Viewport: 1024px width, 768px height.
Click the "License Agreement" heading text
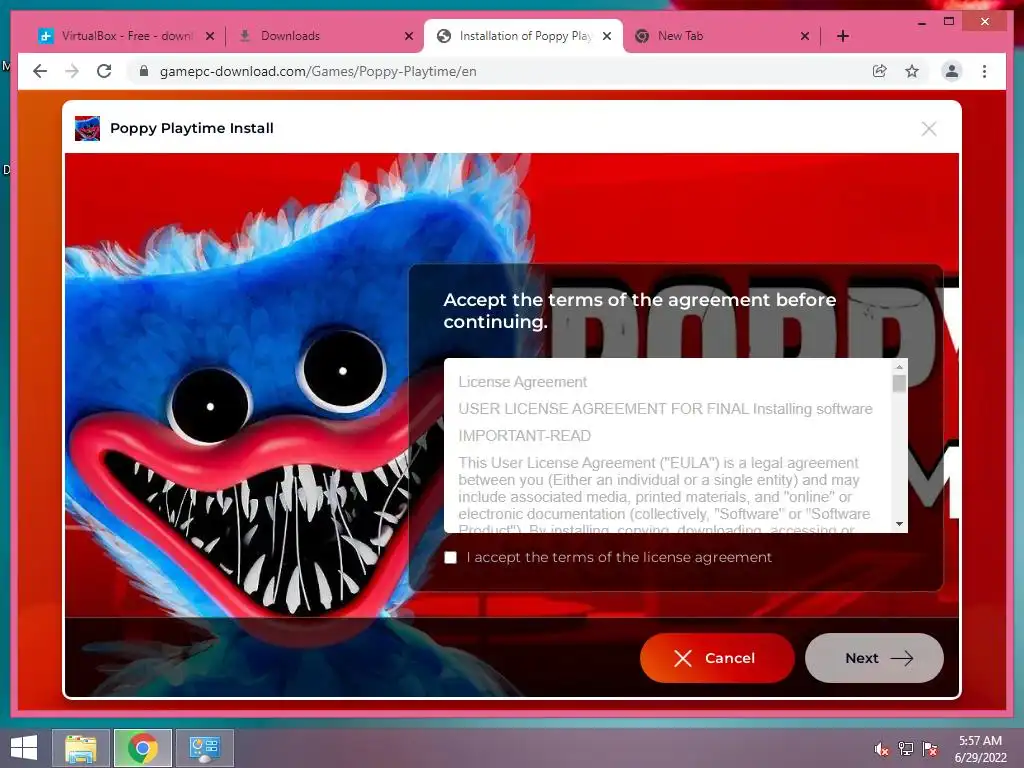(x=522, y=382)
